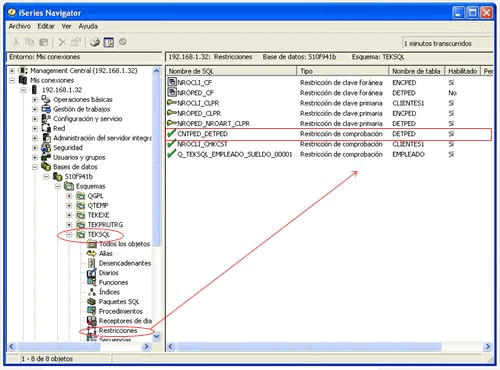Click the Cancel request toolbar icon
500x370 pixels.
(x=123, y=42)
